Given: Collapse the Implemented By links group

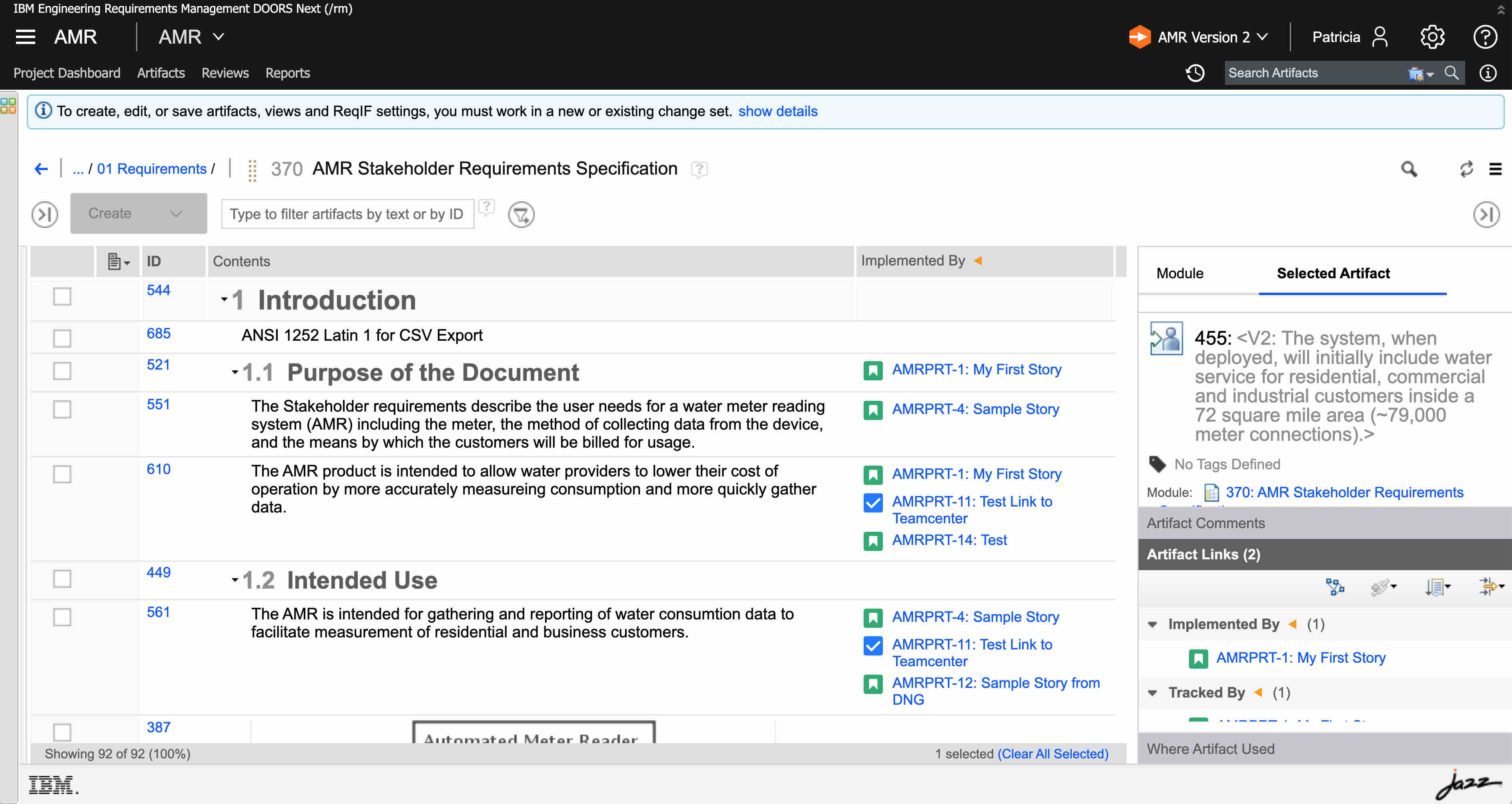Looking at the screenshot, I should click(x=1152, y=624).
